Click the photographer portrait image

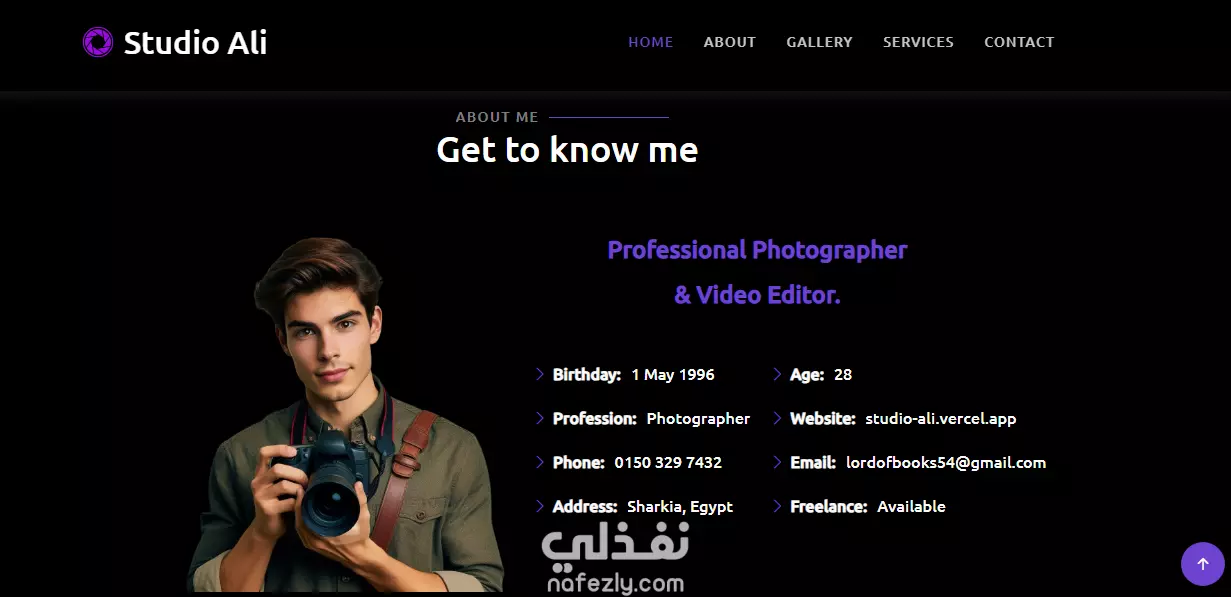pyautogui.click(x=345, y=415)
